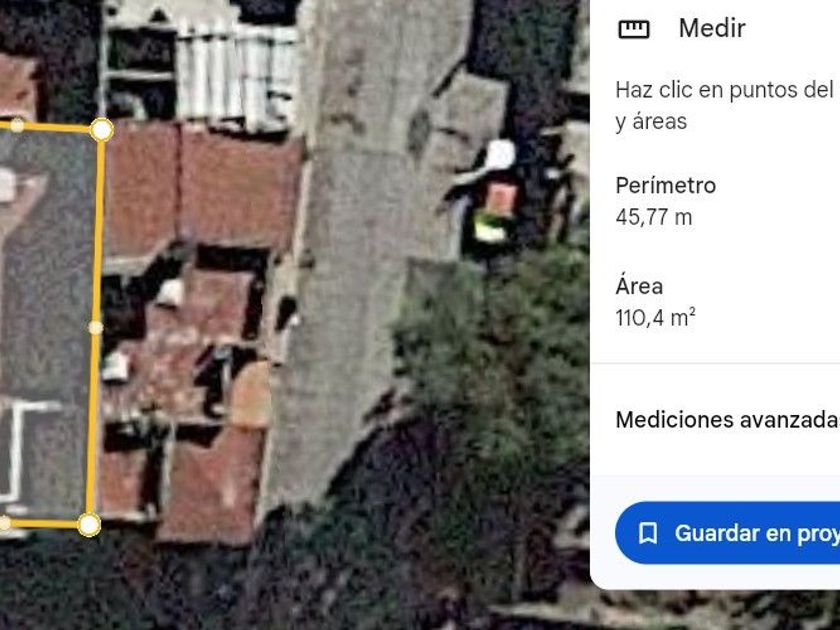Click the white corrugated roof on the map
Screen dimensions: 840x630
(236, 72)
